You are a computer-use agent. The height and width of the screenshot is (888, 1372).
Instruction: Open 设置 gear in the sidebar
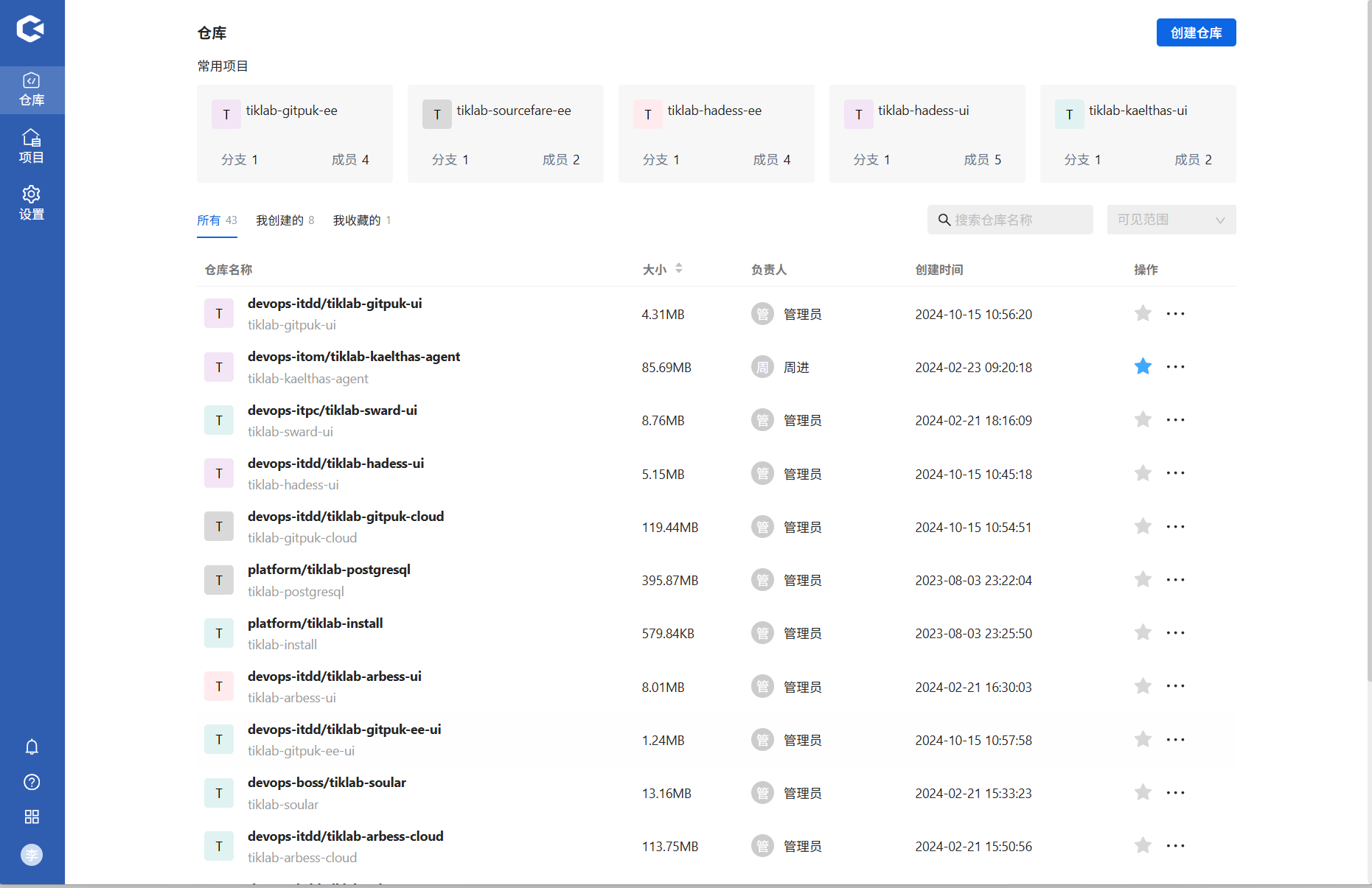click(x=32, y=203)
